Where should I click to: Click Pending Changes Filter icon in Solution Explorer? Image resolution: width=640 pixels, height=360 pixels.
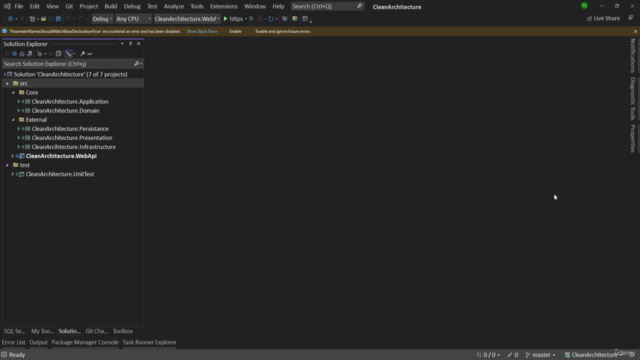click(39, 54)
